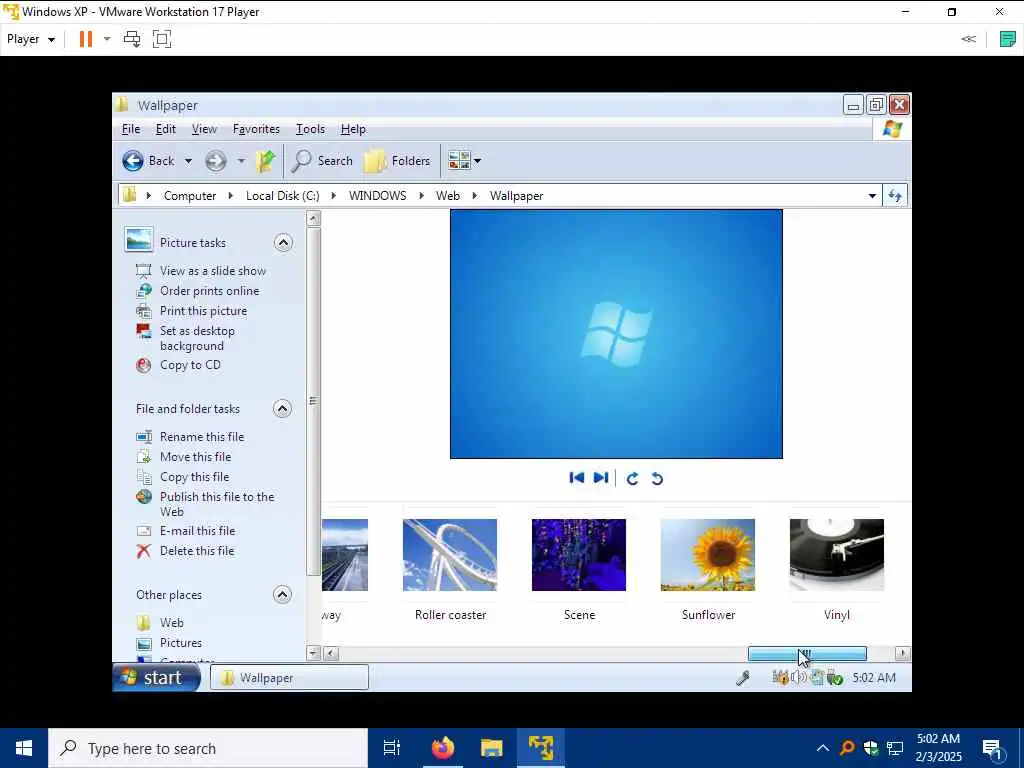This screenshot has height=768, width=1024.
Task: Click the Back arrow icon in Explorer
Action: pos(133,161)
